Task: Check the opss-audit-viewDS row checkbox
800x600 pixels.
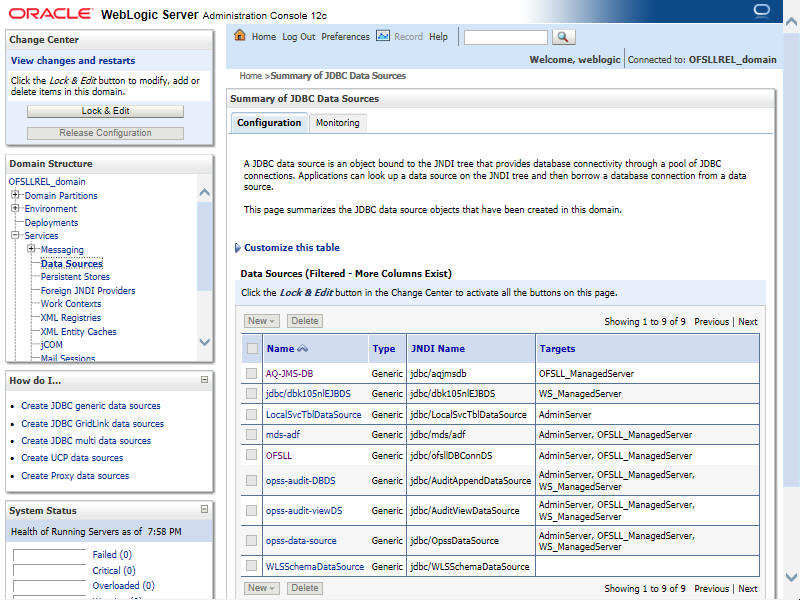Action: click(252, 510)
